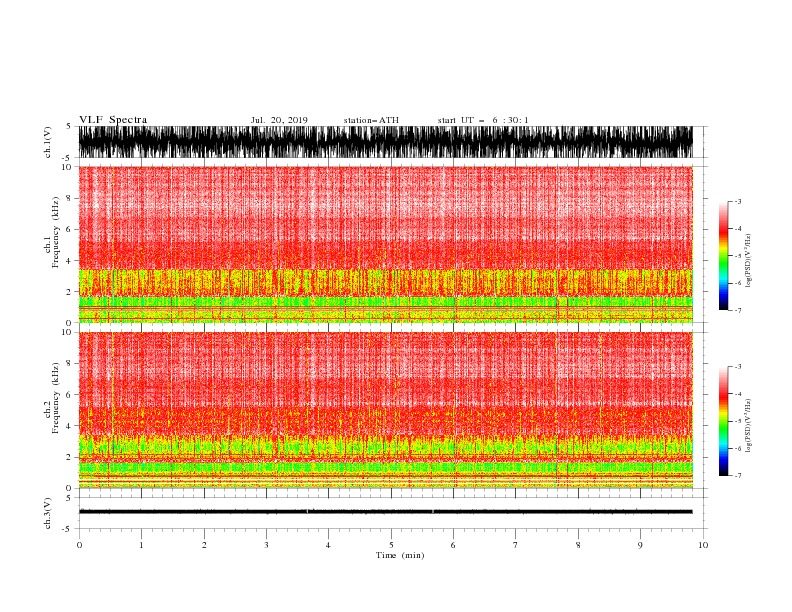Click the ch.1 spectrogram panel
This screenshot has width=792, height=612.
coord(386,244)
